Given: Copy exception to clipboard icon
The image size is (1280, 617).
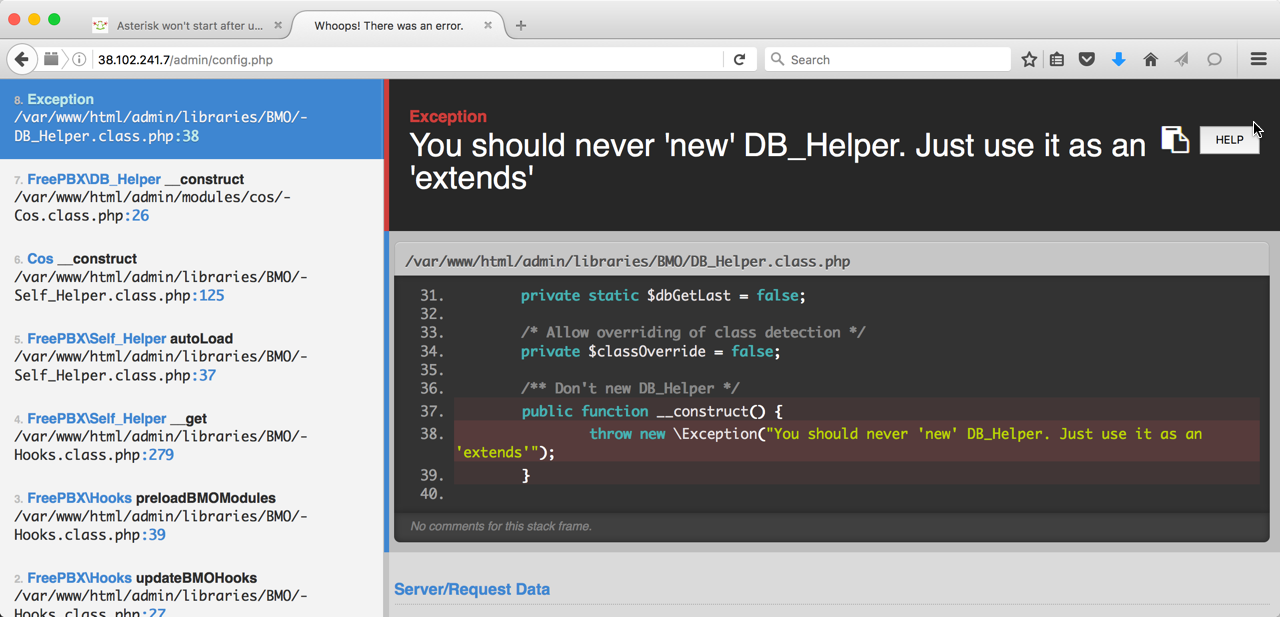Looking at the screenshot, I should click(1174, 140).
